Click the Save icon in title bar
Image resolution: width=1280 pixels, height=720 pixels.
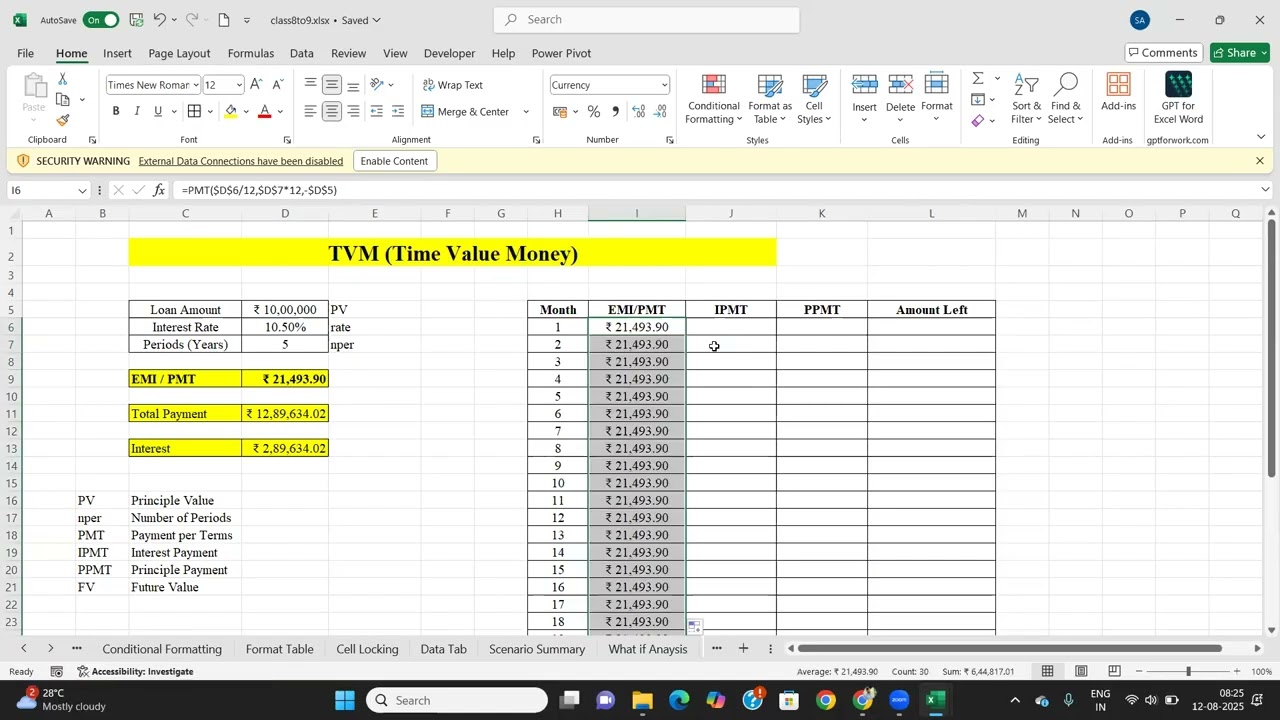click(136, 20)
